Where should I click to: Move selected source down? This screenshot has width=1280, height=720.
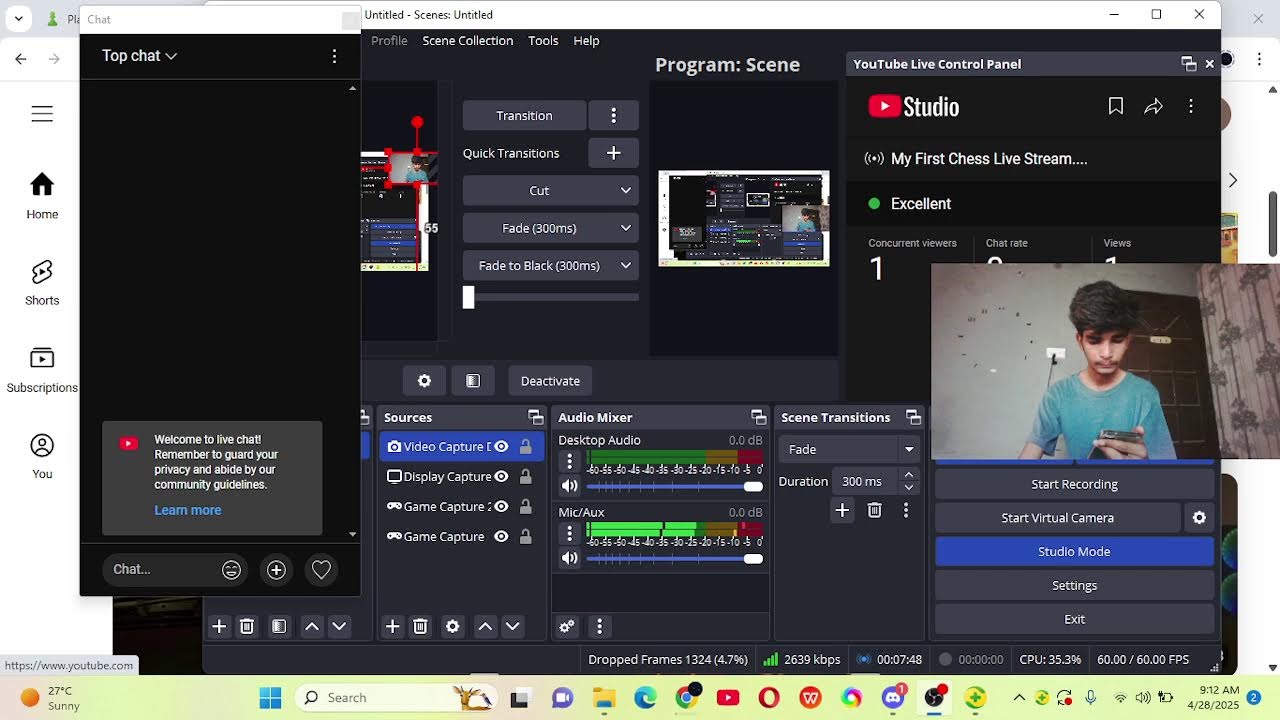pos(512,626)
